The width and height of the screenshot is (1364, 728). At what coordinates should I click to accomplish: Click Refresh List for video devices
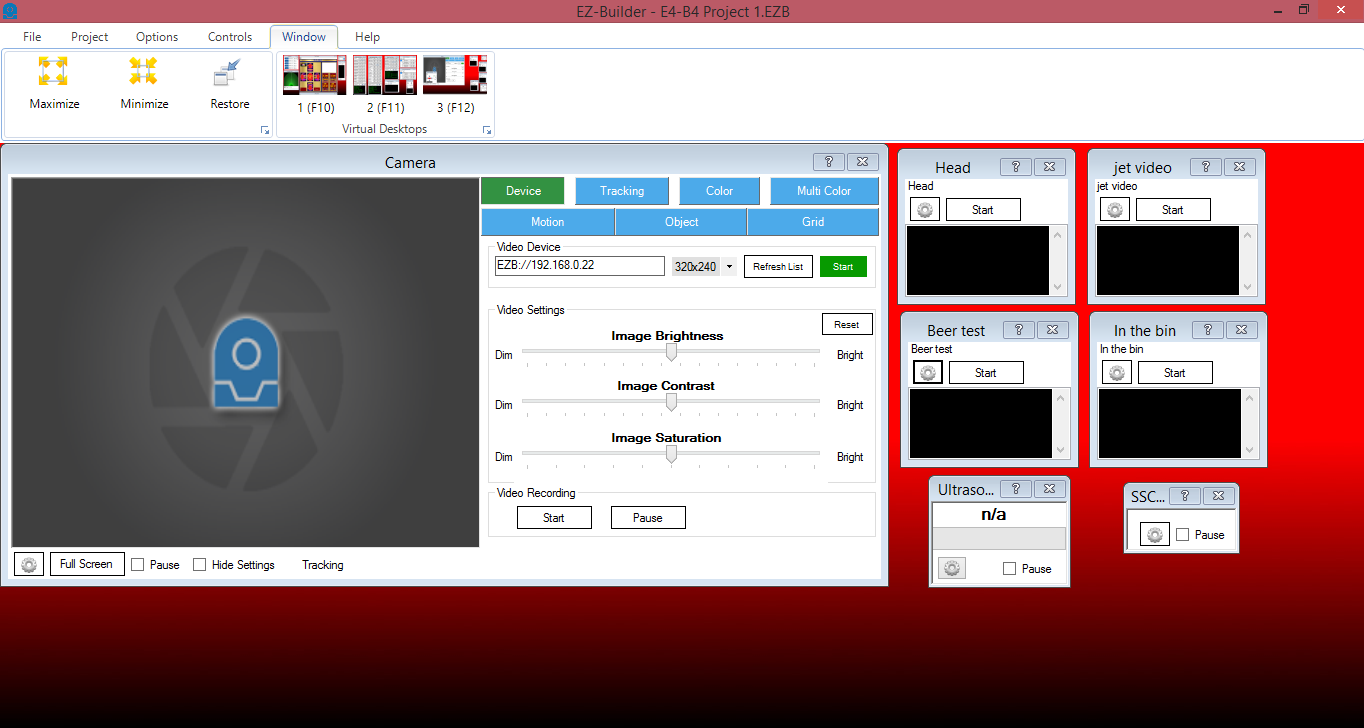pyautogui.click(x=778, y=267)
